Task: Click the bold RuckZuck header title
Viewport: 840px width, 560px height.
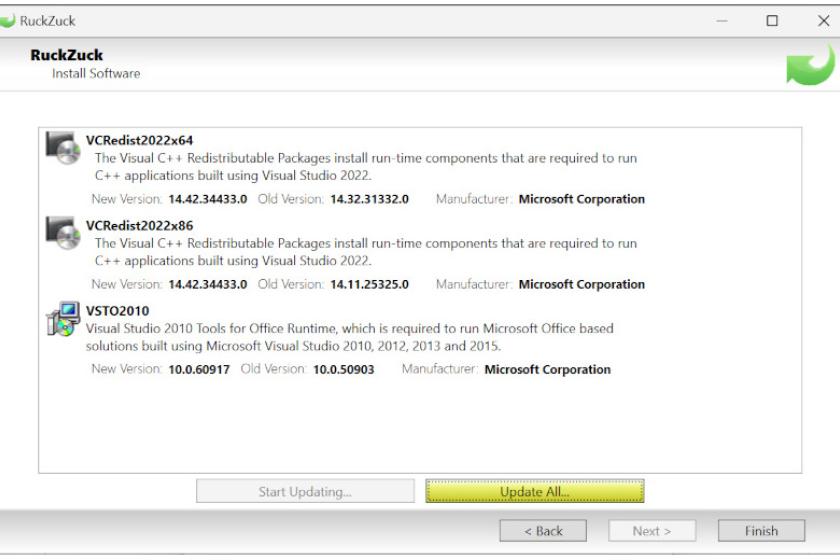Action: coord(66,55)
